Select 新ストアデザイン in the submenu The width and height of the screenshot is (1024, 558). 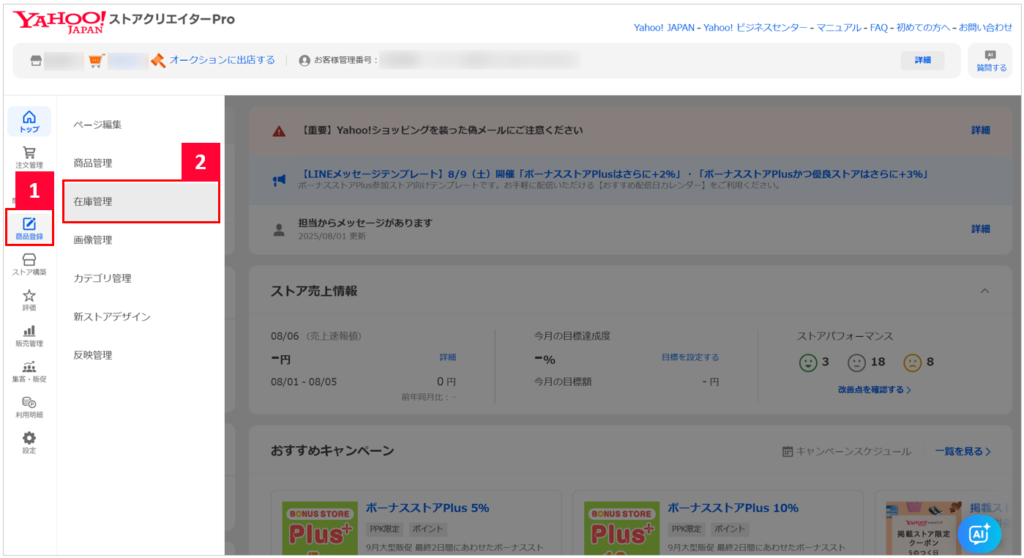coord(112,317)
